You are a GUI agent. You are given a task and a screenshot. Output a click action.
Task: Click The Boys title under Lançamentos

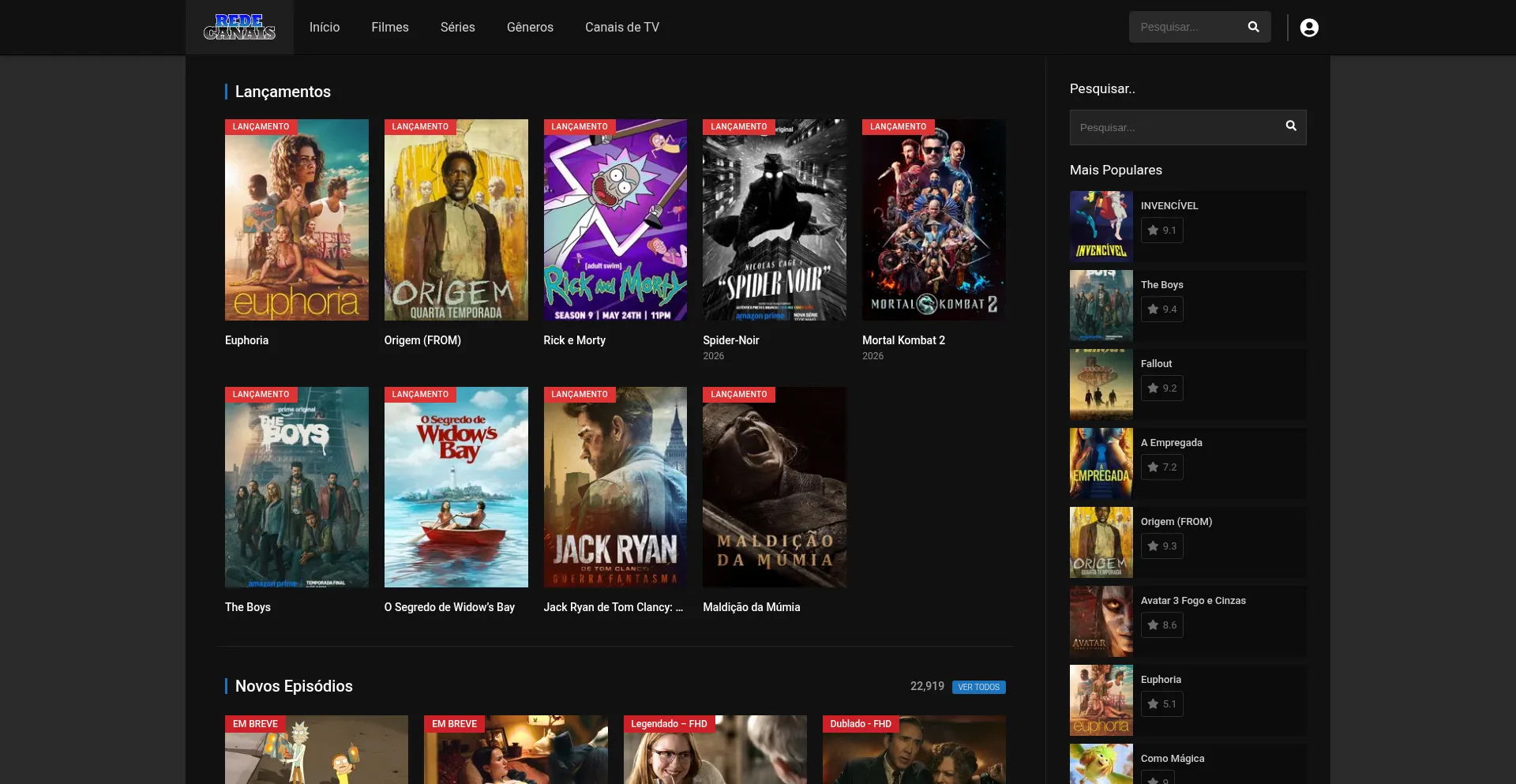pyautogui.click(x=248, y=607)
